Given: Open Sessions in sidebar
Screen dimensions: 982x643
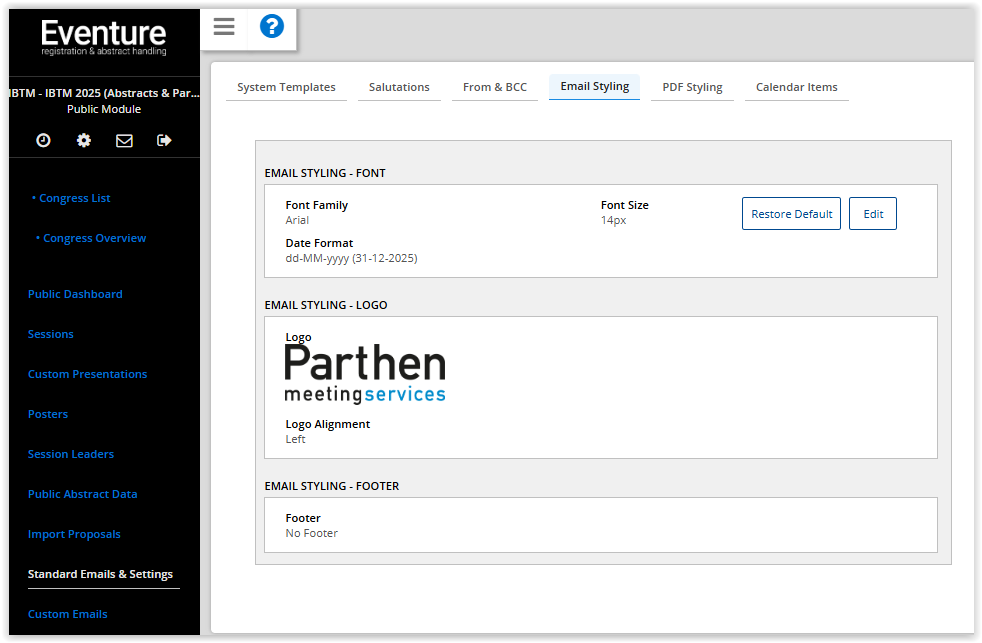Looking at the screenshot, I should (x=51, y=334).
